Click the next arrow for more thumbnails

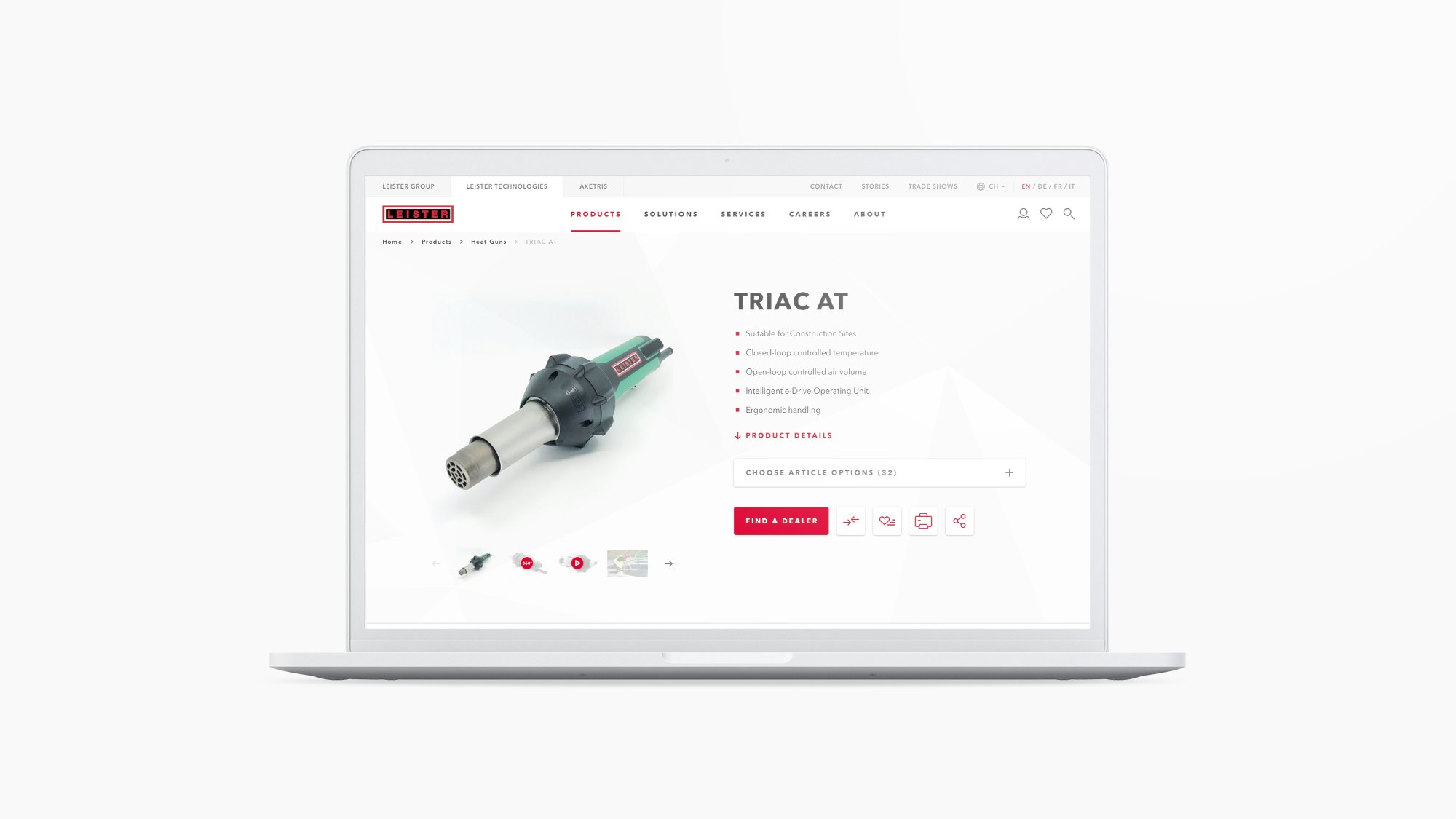click(x=668, y=563)
